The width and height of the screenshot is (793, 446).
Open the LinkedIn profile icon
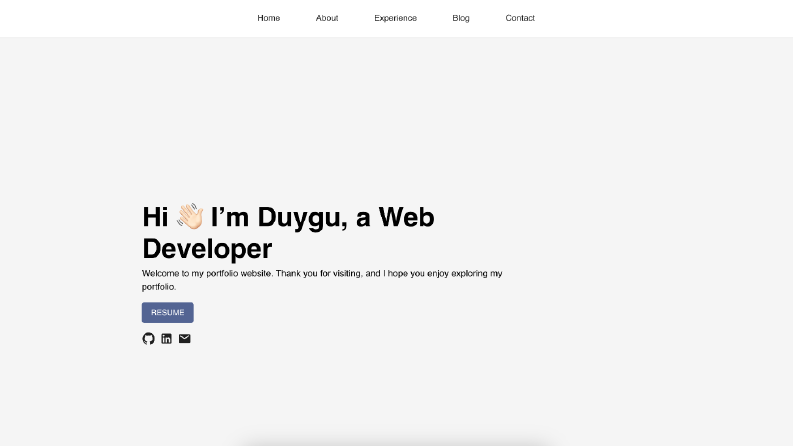[166, 339]
